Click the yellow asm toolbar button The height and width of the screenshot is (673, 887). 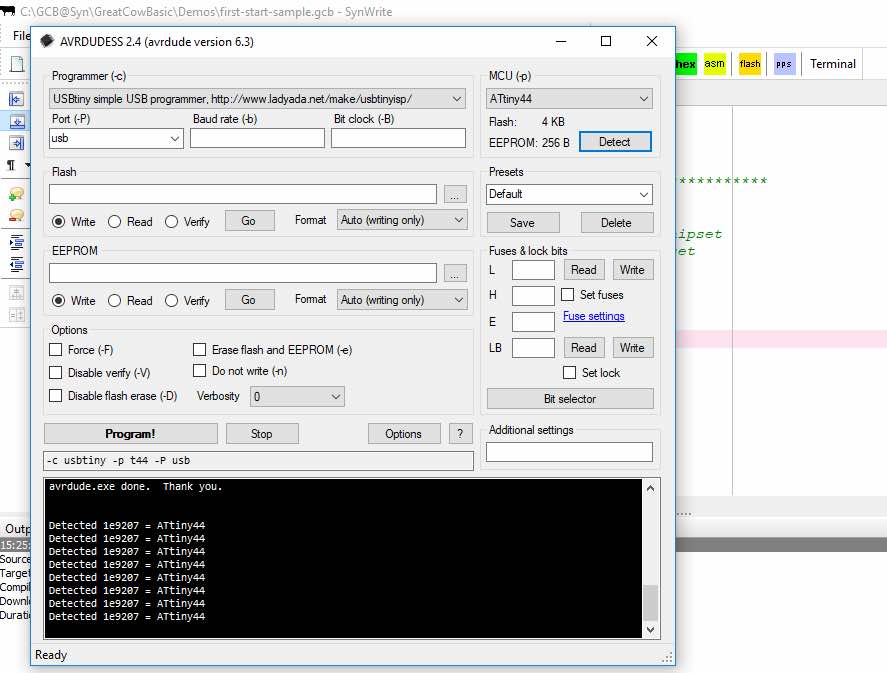click(x=714, y=64)
